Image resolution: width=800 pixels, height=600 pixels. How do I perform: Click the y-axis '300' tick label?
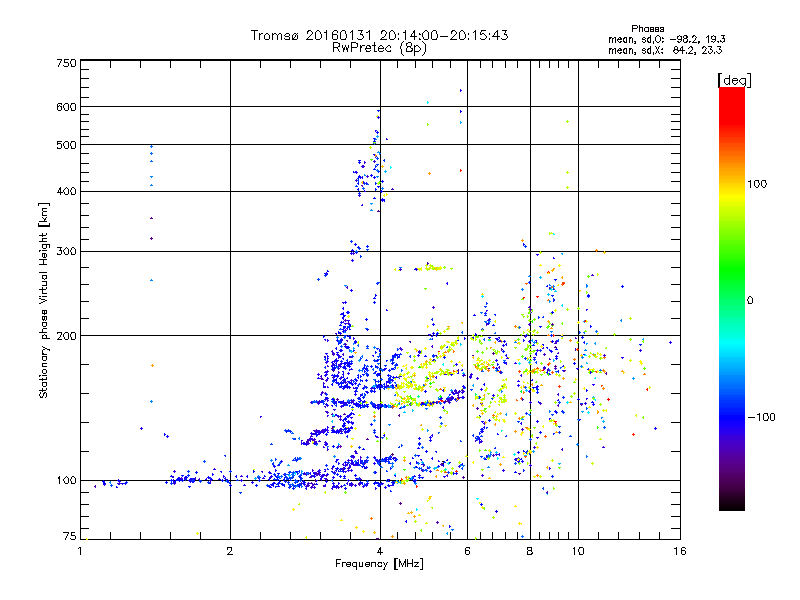click(67, 252)
